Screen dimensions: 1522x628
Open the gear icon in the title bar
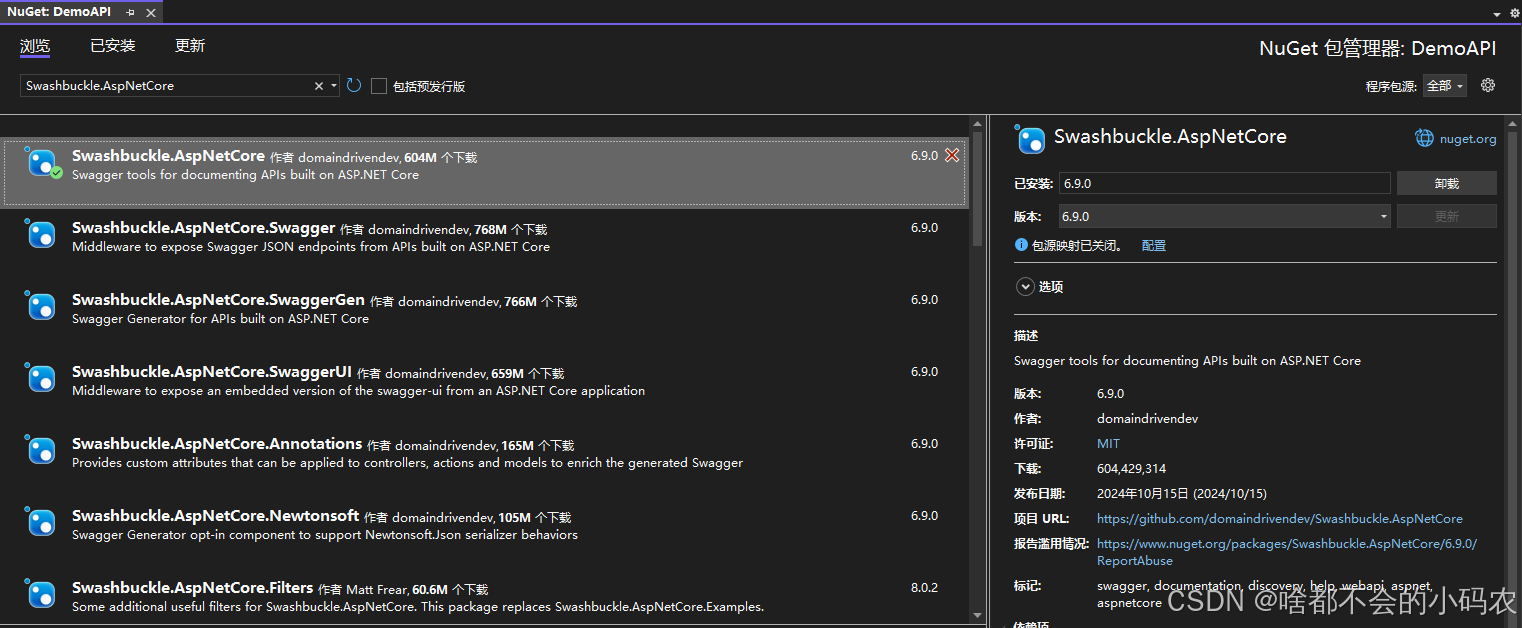[1513, 12]
